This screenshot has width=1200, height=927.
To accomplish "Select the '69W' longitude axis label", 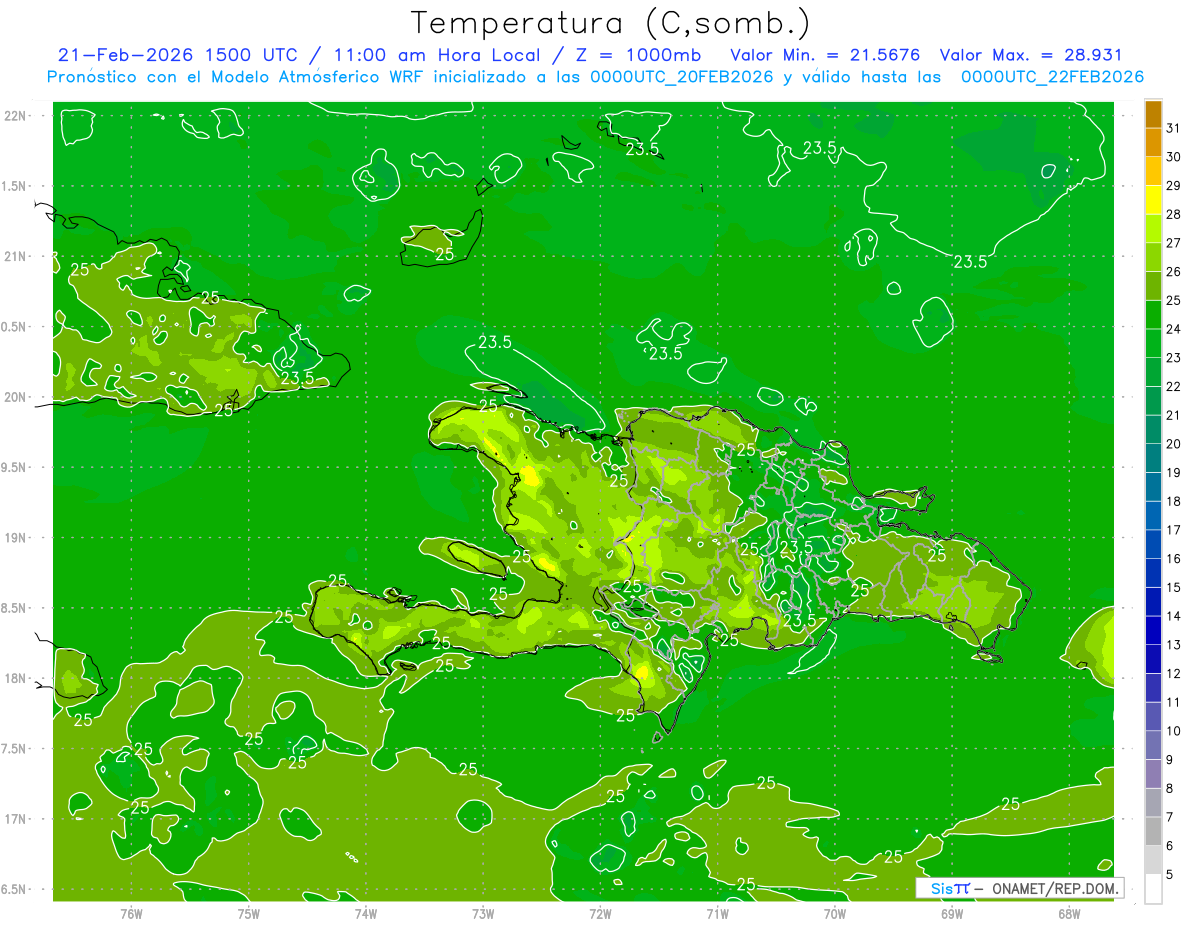I will click(951, 914).
